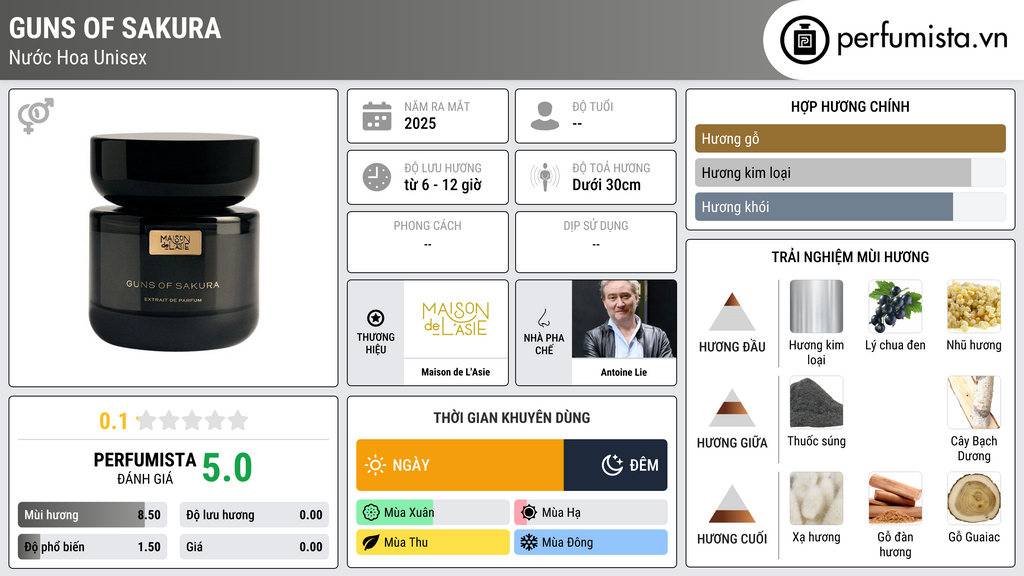Click the Nhũ hương note image

coord(974,307)
